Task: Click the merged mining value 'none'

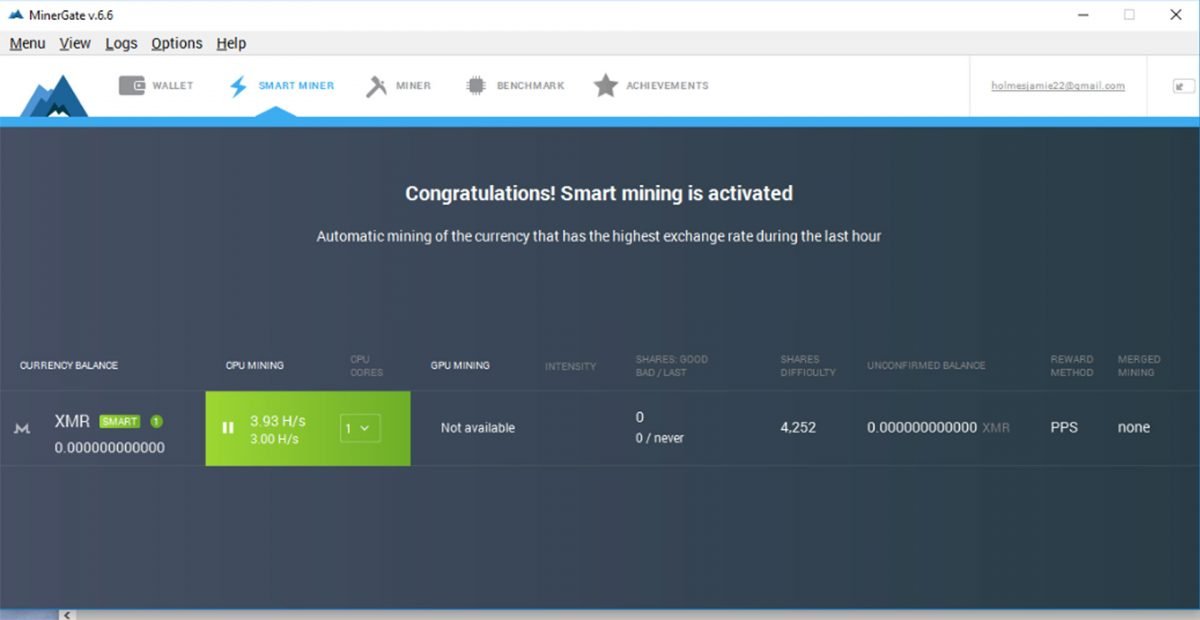Action: click(x=1134, y=427)
